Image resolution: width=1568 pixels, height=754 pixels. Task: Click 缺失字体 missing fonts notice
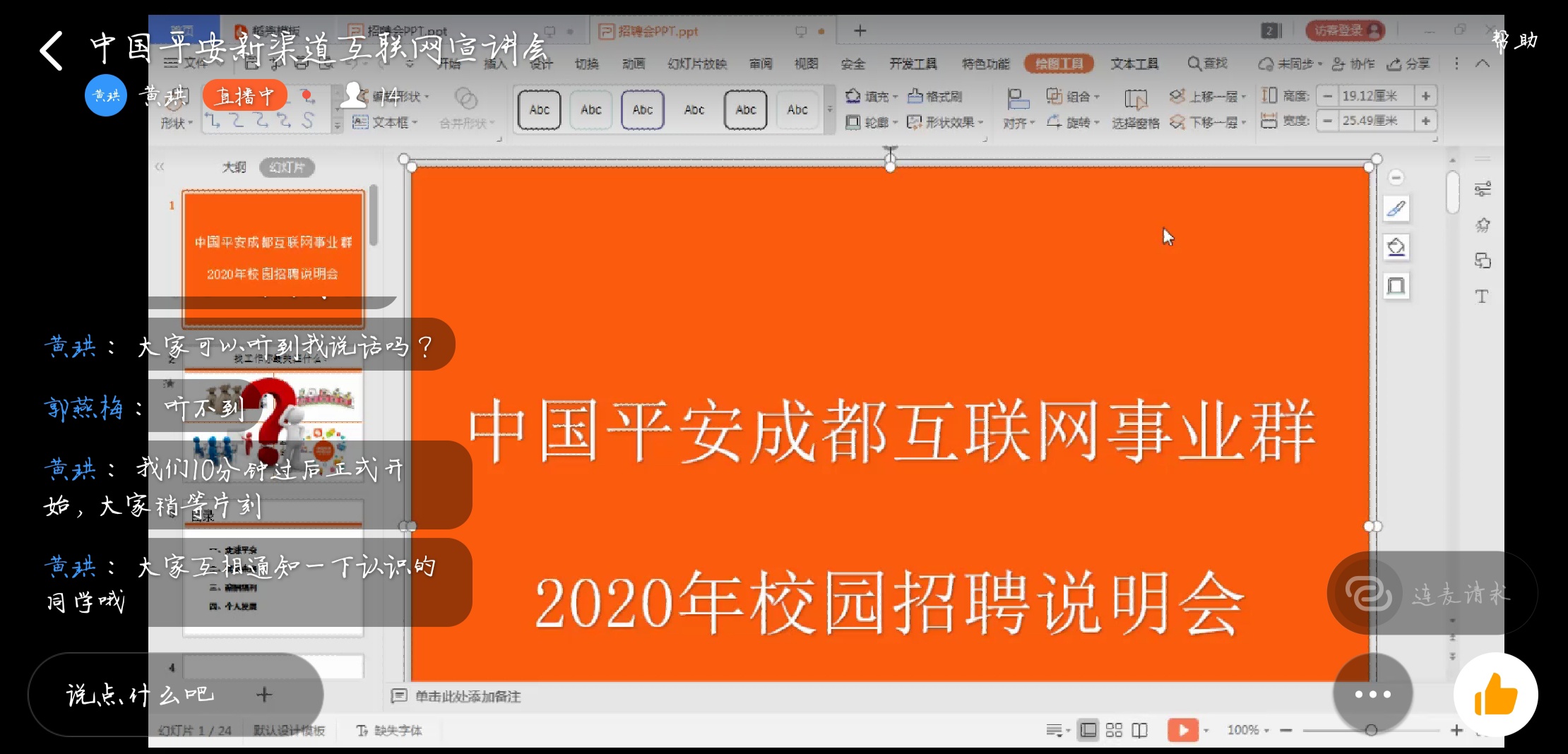(x=389, y=731)
